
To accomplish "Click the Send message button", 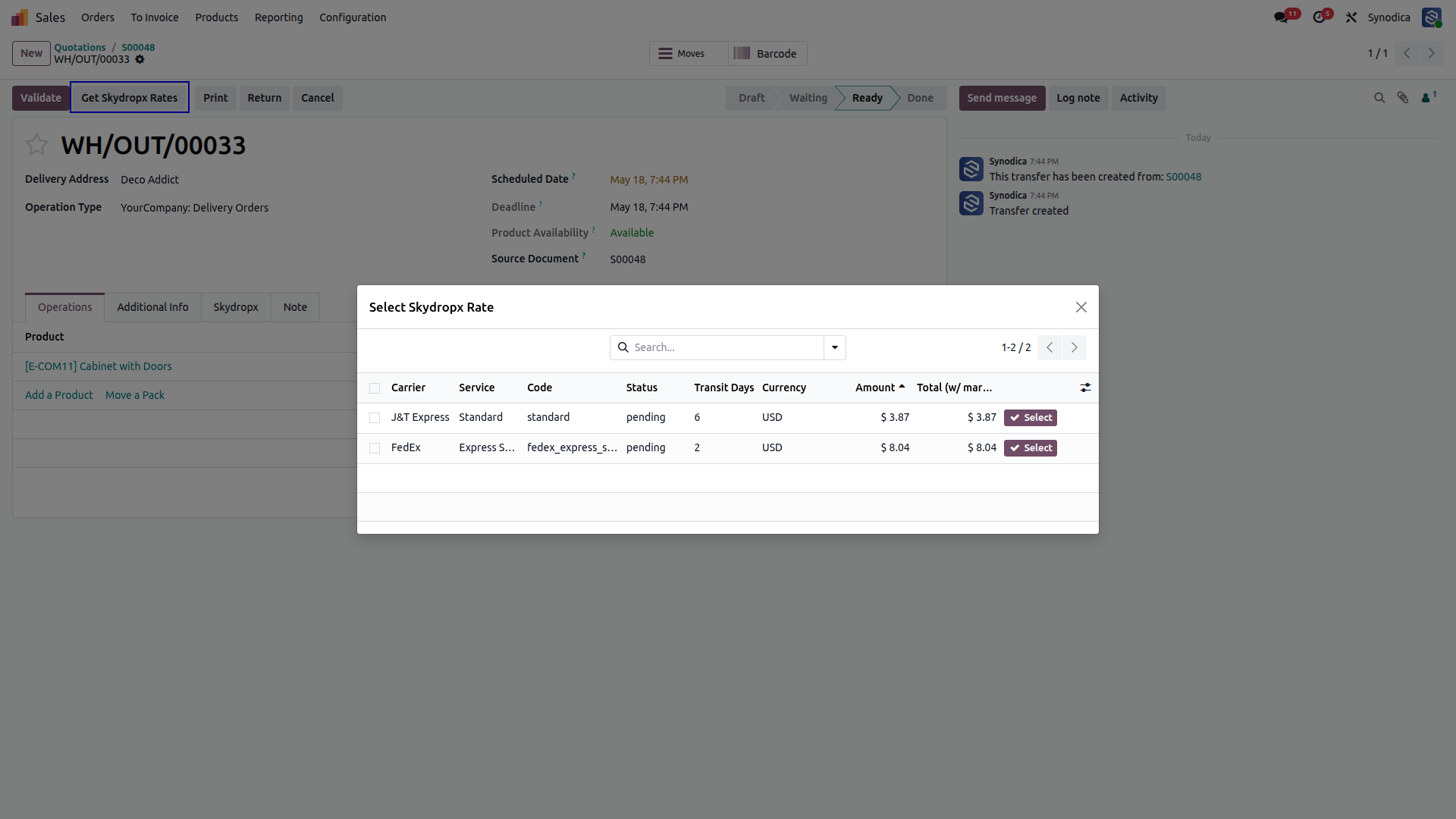I will coord(1002,98).
